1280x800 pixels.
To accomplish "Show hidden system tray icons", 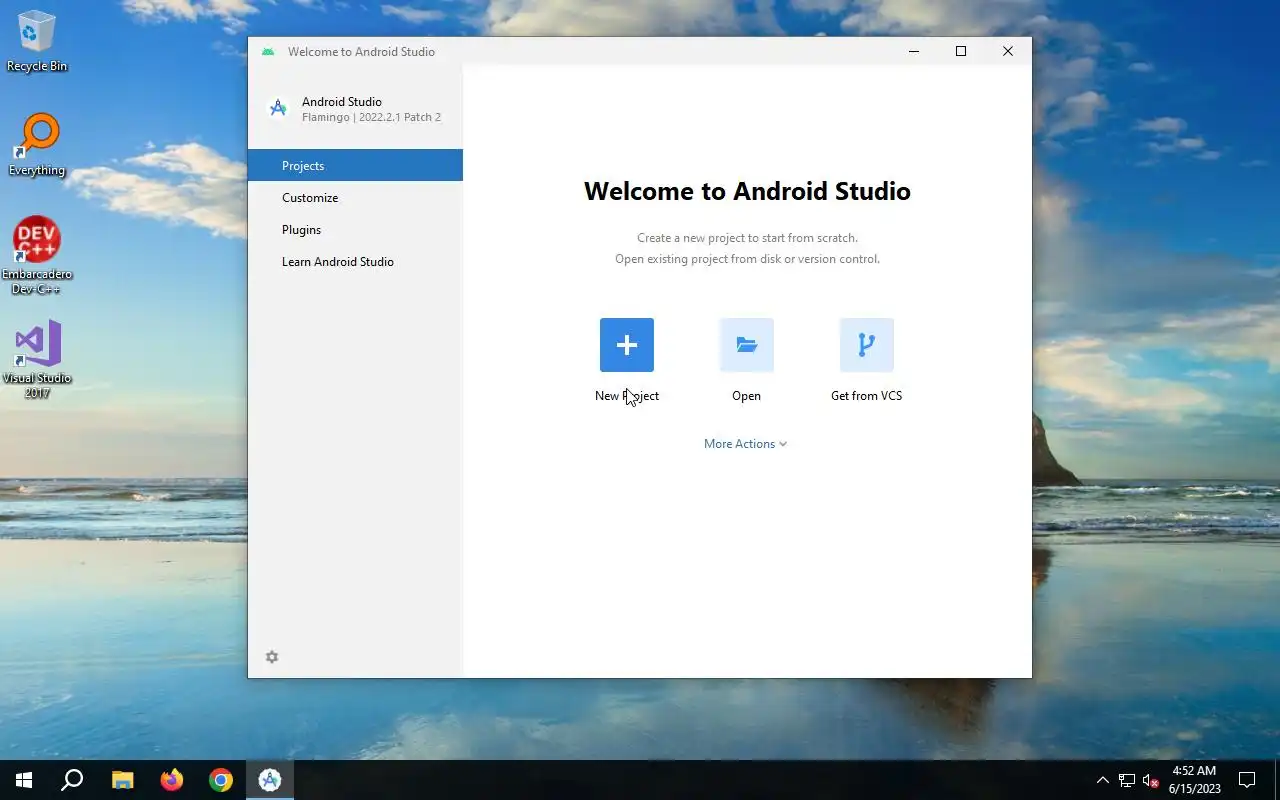I will tap(1102, 780).
